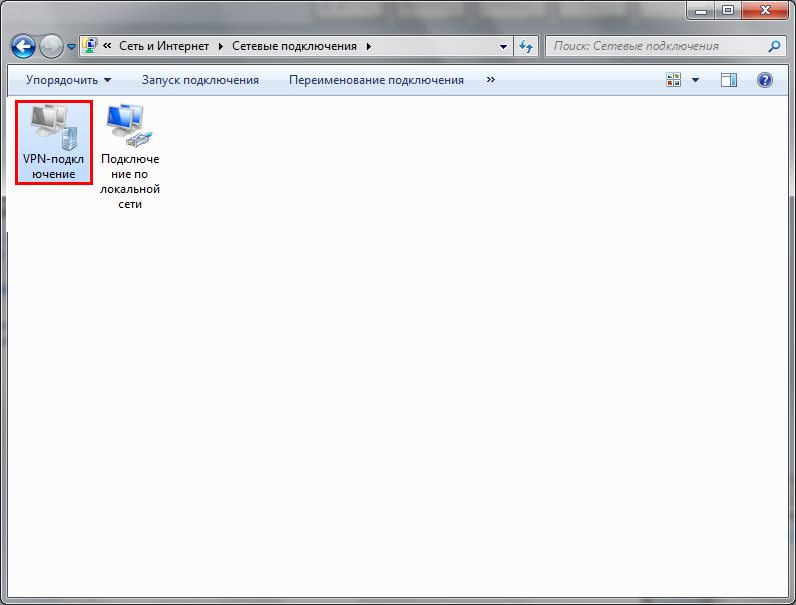Open Help with question mark icon
The width and height of the screenshot is (796, 605).
coord(765,80)
